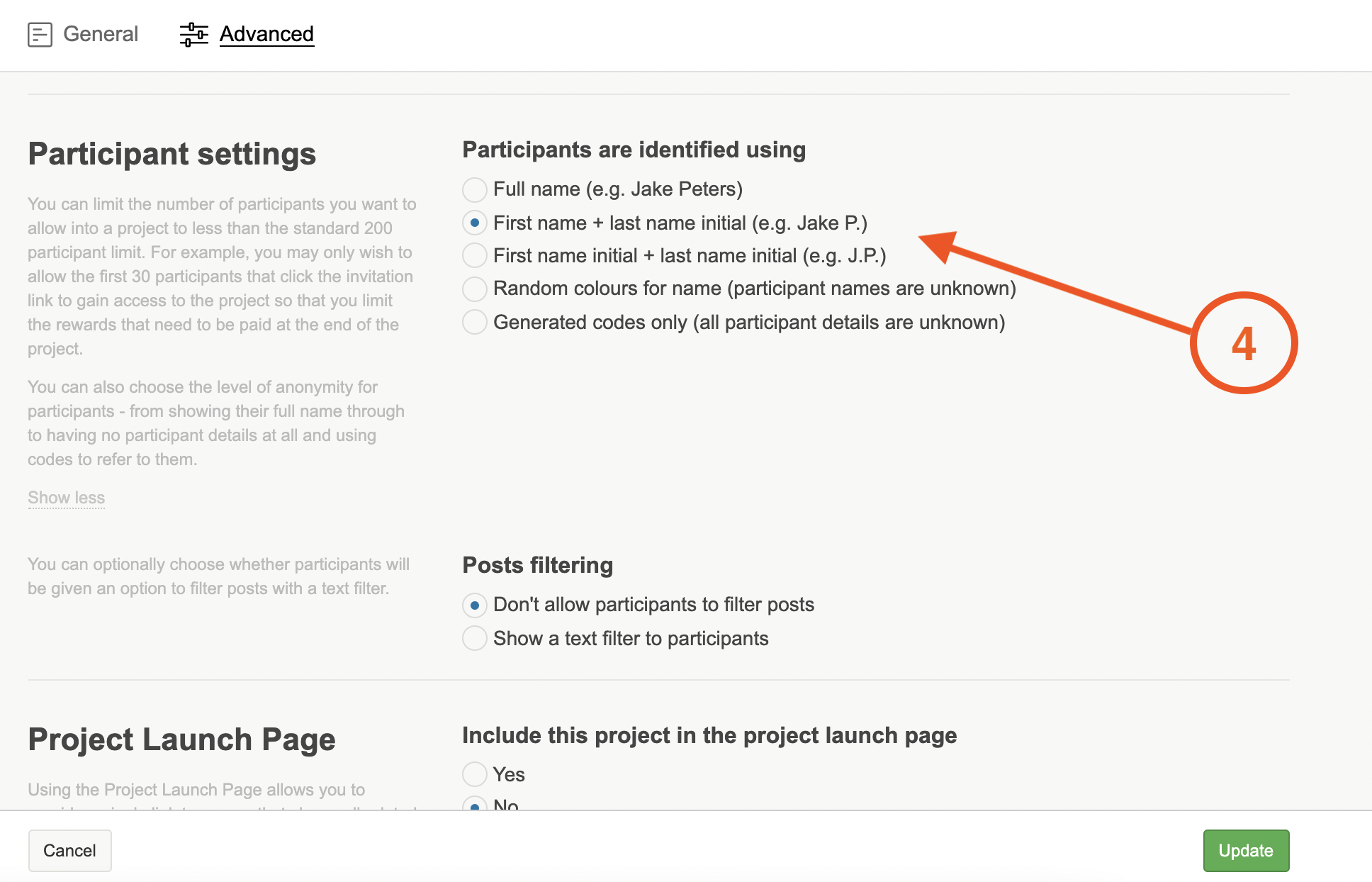The image size is (1372, 882).
Task: Choose First name initial + last name initial
Action: pyautogui.click(x=475, y=255)
